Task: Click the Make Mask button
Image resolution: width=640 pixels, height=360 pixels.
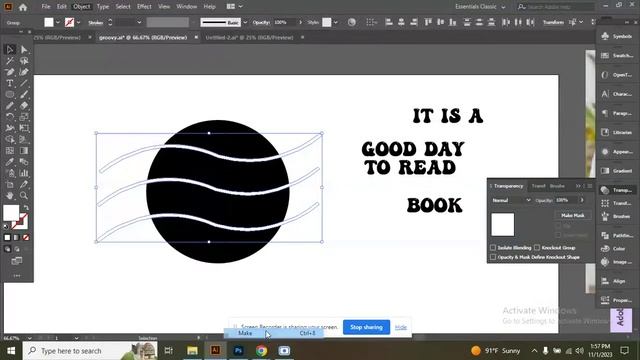Action: click(573, 215)
